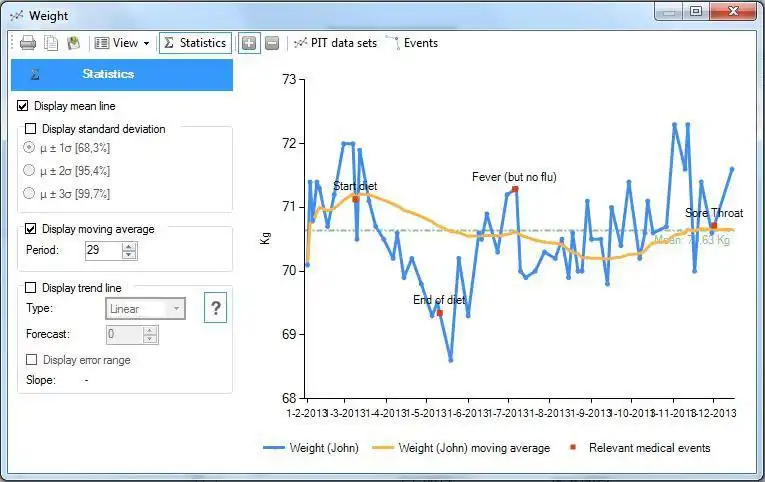Click the End of diet event marker
This screenshot has width=765, height=482.
tap(440, 313)
